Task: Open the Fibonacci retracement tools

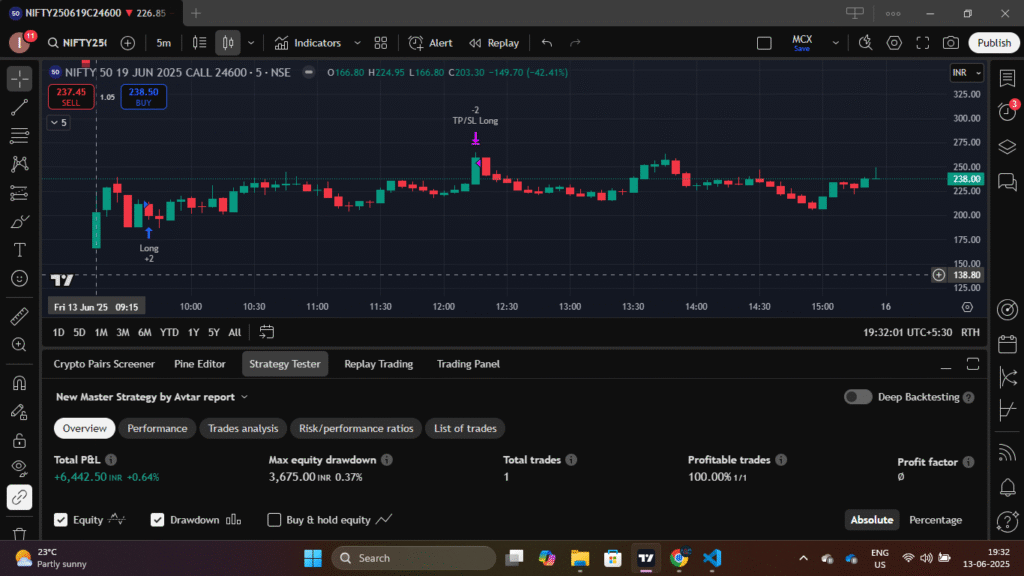Action: [20, 136]
